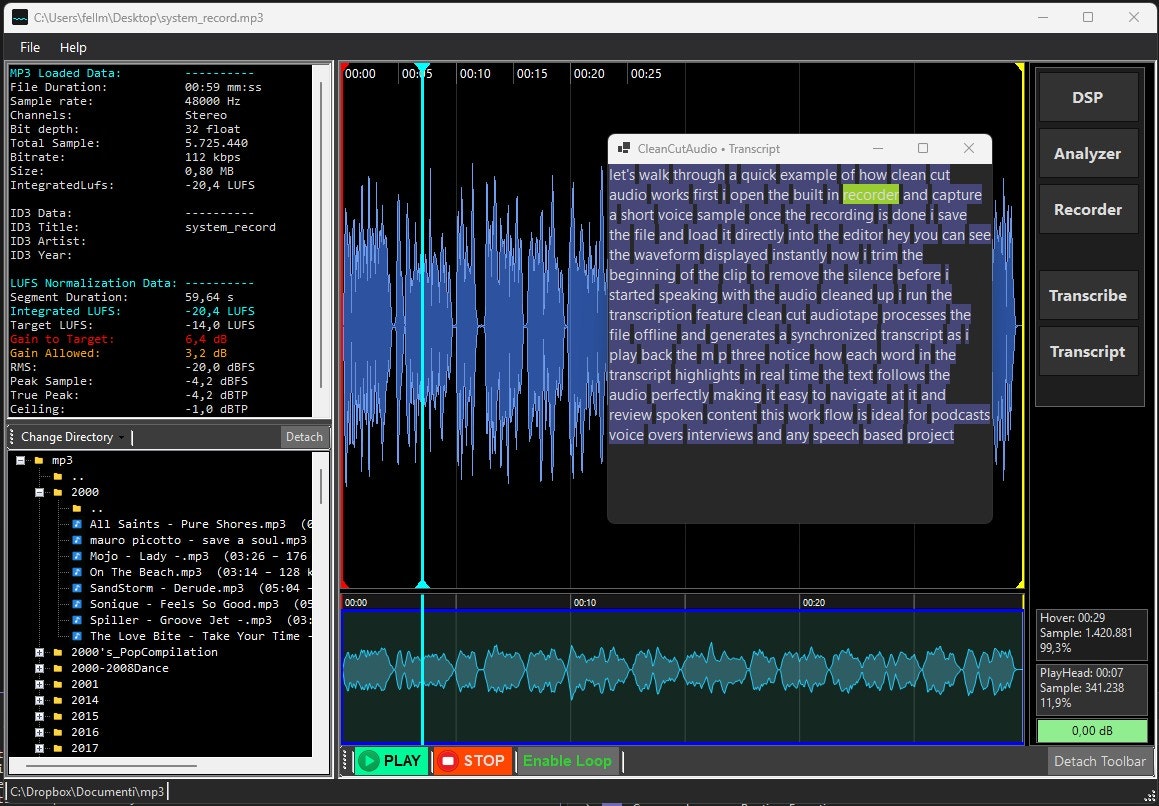Open the Analyzer panel
This screenshot has height=806, width=1159.
pos(1088,153)
